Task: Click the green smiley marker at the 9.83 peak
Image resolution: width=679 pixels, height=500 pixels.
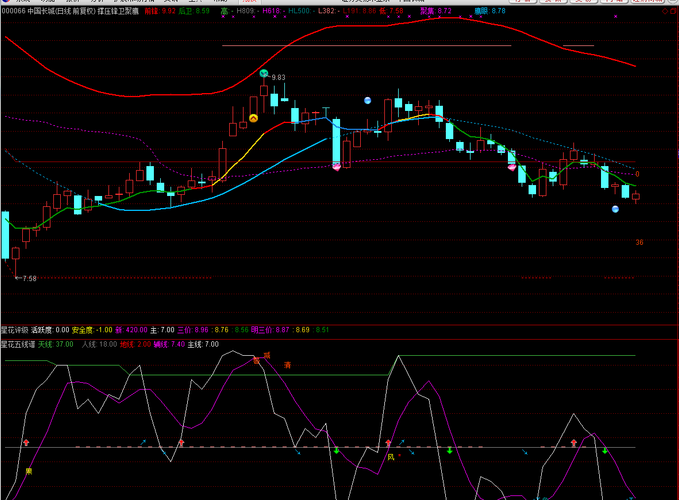Action: (264, 73)
